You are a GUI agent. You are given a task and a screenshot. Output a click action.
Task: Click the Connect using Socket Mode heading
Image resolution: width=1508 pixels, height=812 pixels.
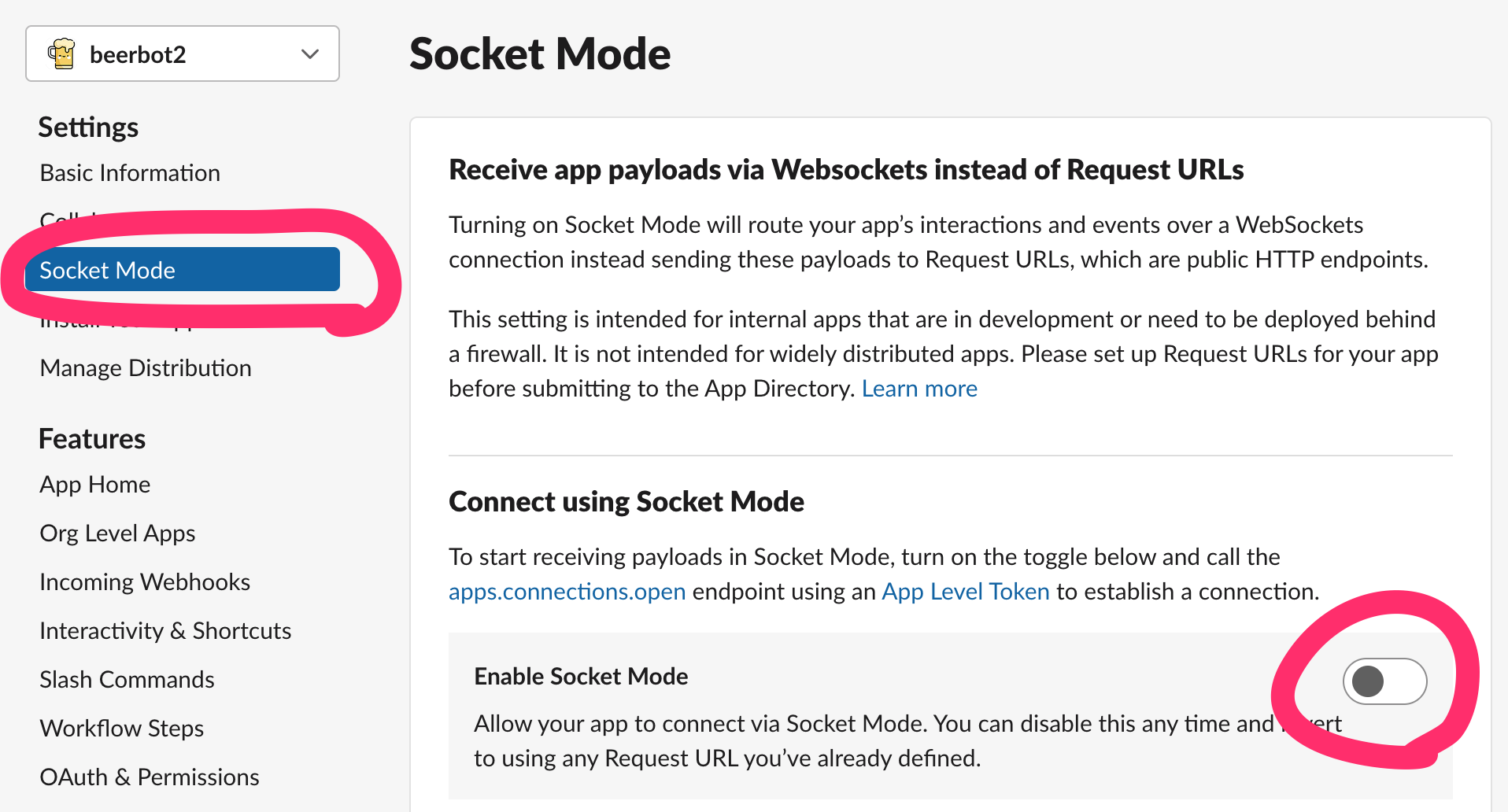[626, 502]
